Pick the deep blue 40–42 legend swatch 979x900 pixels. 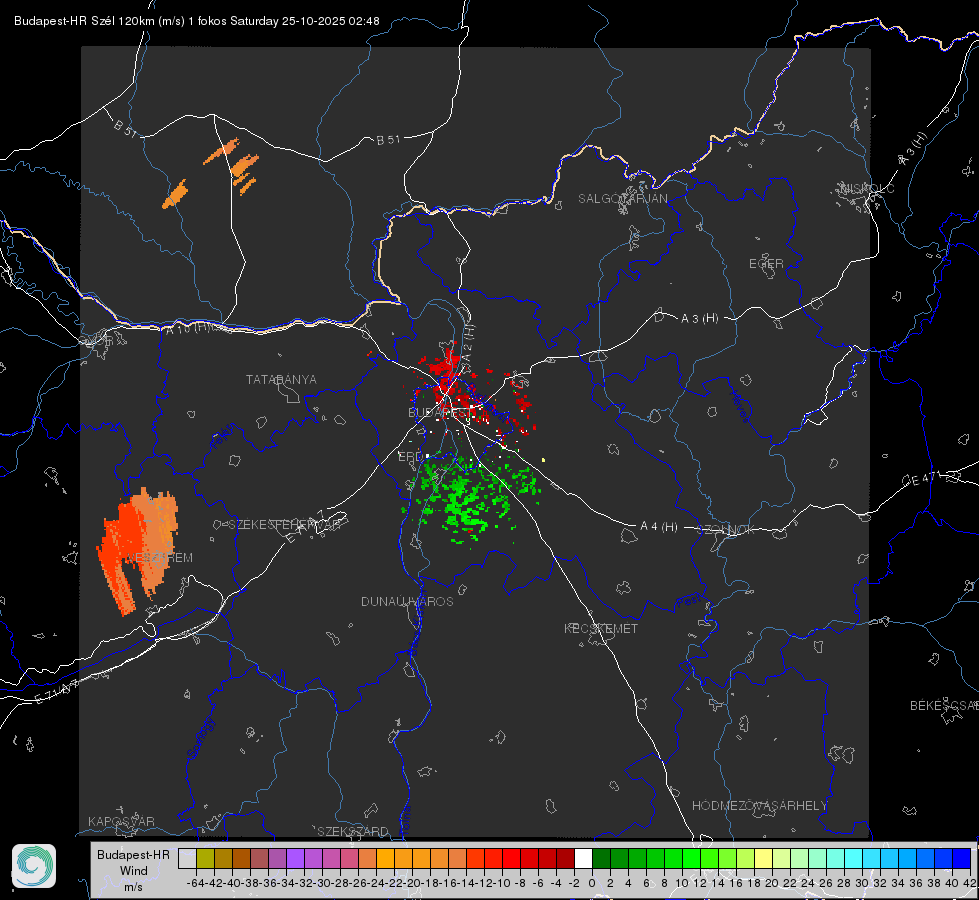(962, 858)
